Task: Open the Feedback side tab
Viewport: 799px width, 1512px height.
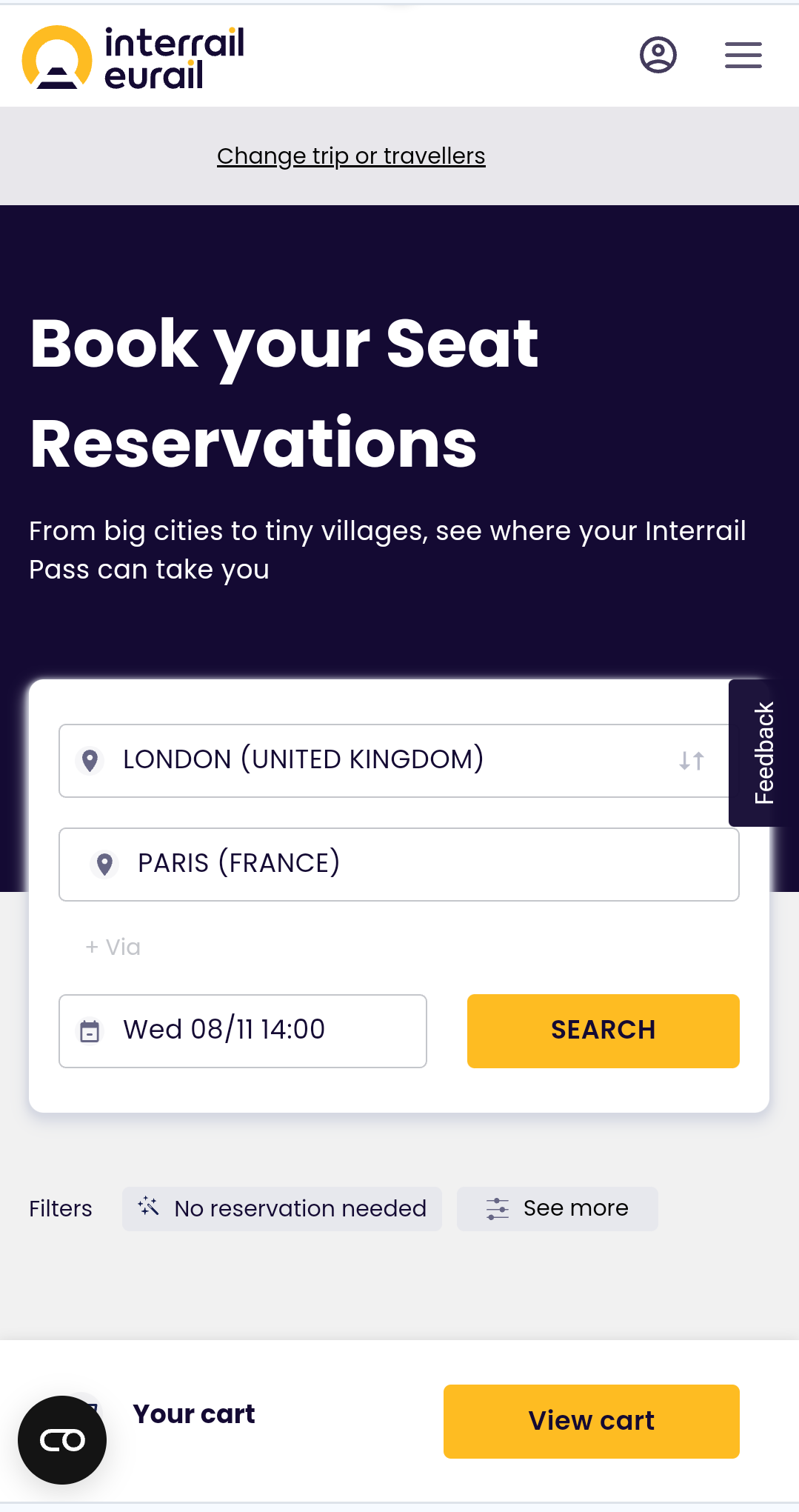Action: pyautogui.click(x=763, y=753)
